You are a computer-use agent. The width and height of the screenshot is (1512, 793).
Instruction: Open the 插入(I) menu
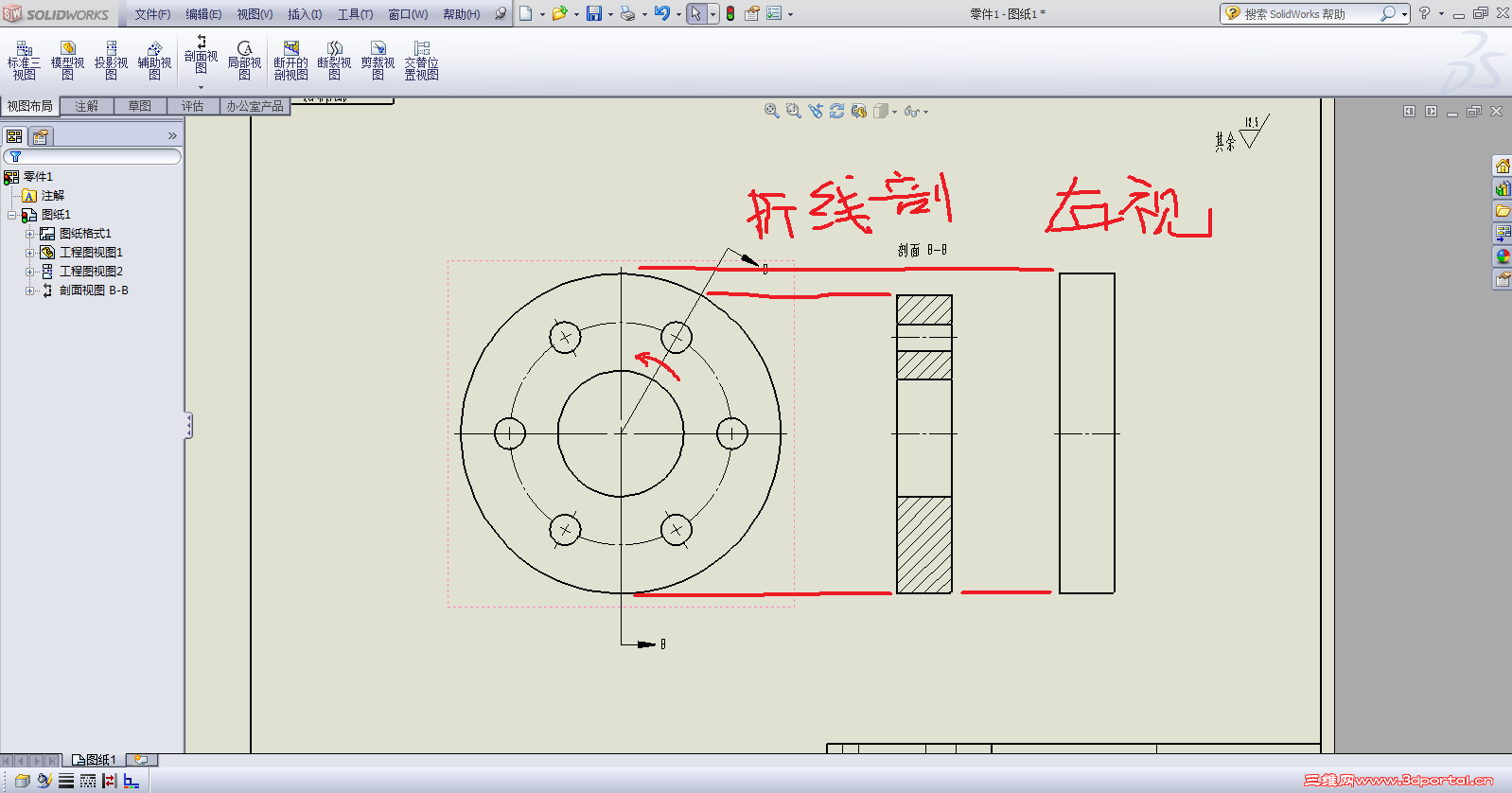click(x=305, y=14)
